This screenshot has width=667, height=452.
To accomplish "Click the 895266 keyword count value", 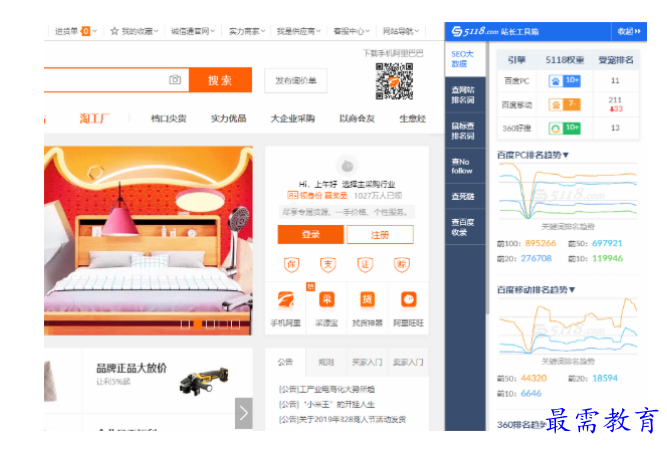I will click(540, 243).
